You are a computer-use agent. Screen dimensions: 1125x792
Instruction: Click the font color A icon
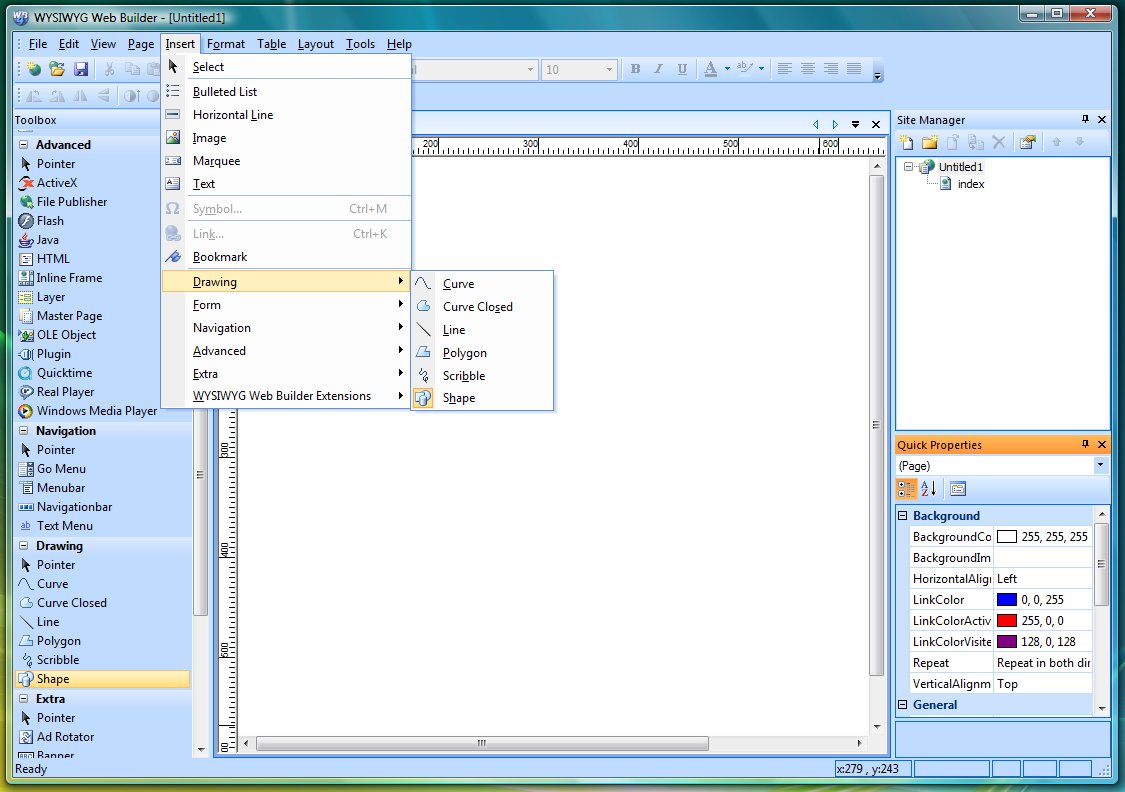710,69
